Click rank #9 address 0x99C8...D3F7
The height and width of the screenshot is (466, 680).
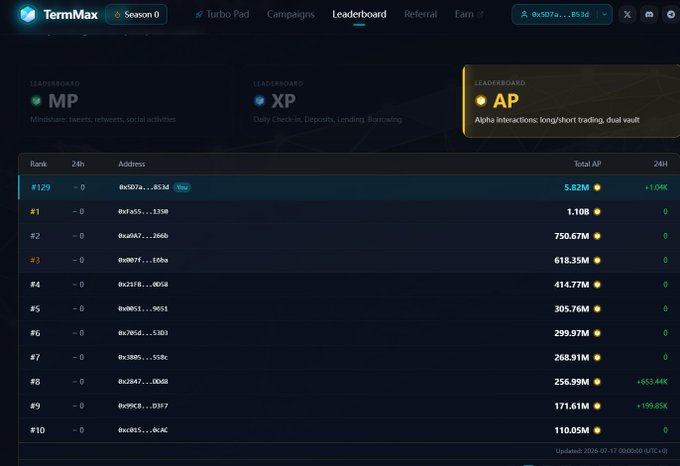(x=143, y=406)
